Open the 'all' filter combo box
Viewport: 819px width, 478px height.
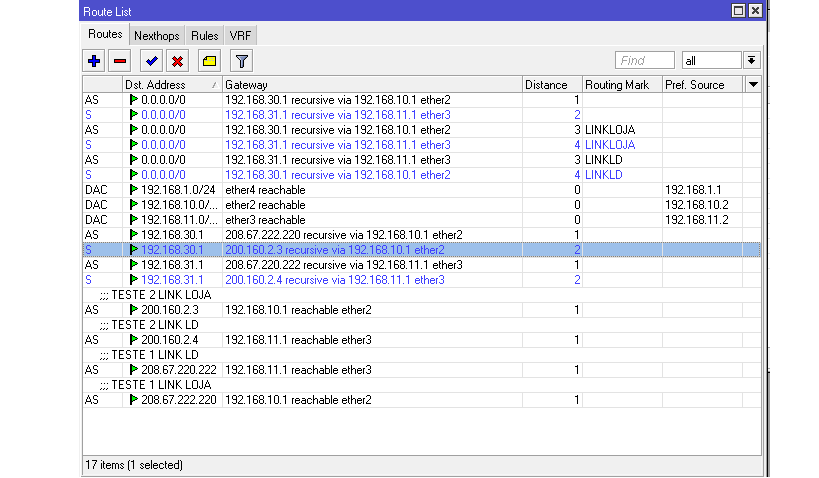(711, 61)
